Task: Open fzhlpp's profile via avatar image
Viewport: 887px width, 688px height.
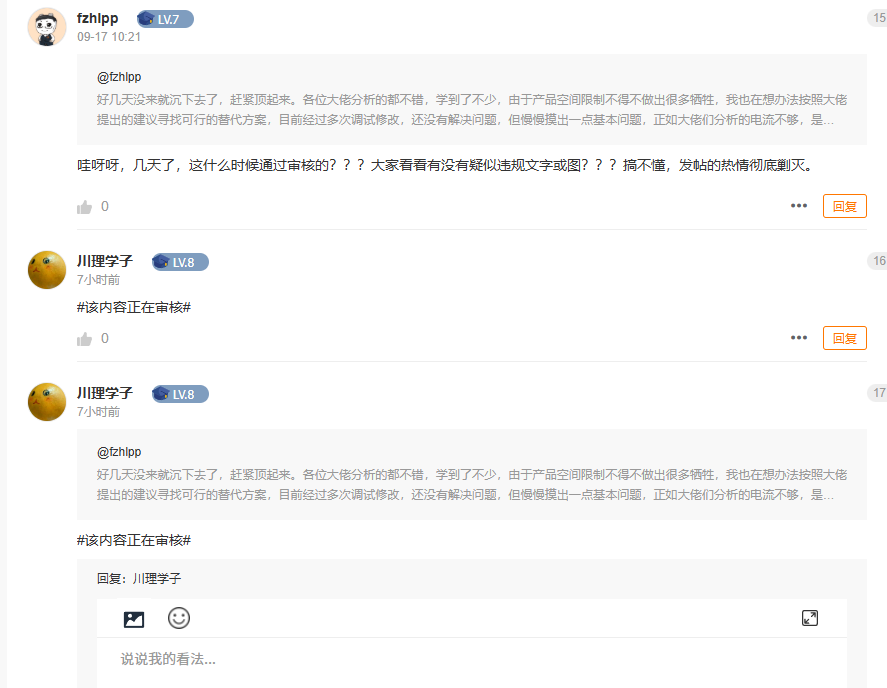Action: pyautogui.click(x=46, y=27)
